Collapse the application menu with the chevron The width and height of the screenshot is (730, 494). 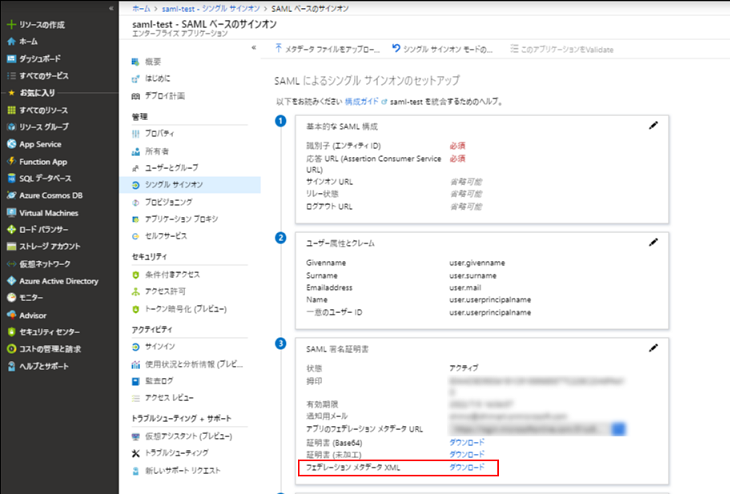254,47
